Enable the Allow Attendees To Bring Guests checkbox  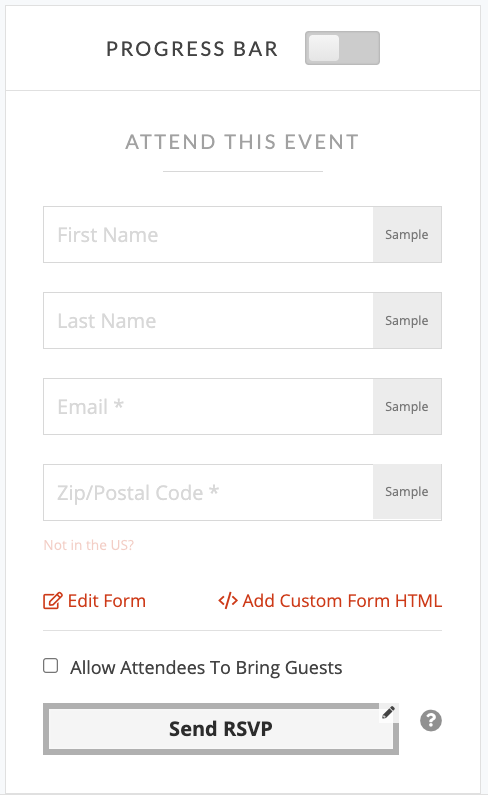(51, 666)
